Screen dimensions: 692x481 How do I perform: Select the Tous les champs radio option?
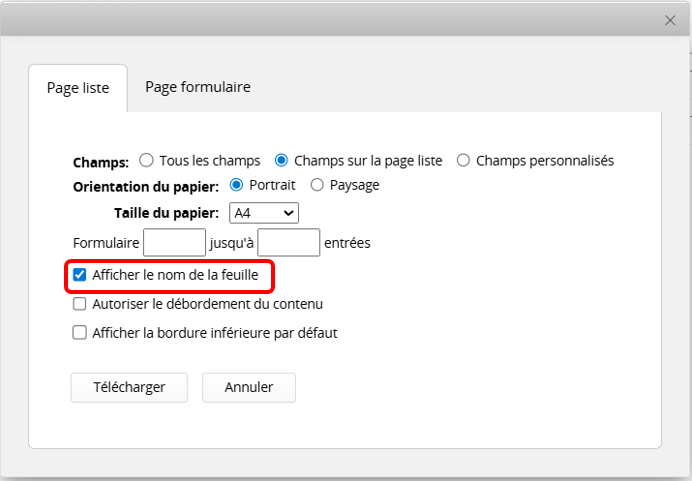click(x=147, y=160)
